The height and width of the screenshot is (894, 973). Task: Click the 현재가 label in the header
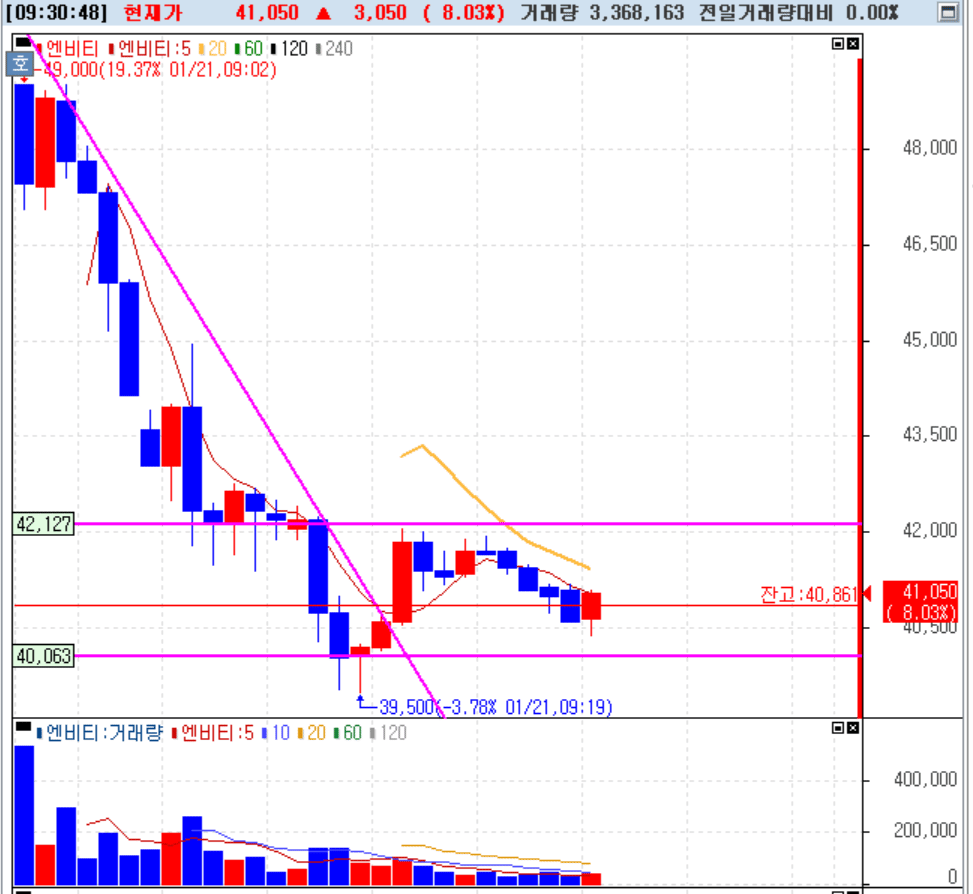[x=153, y=12]
